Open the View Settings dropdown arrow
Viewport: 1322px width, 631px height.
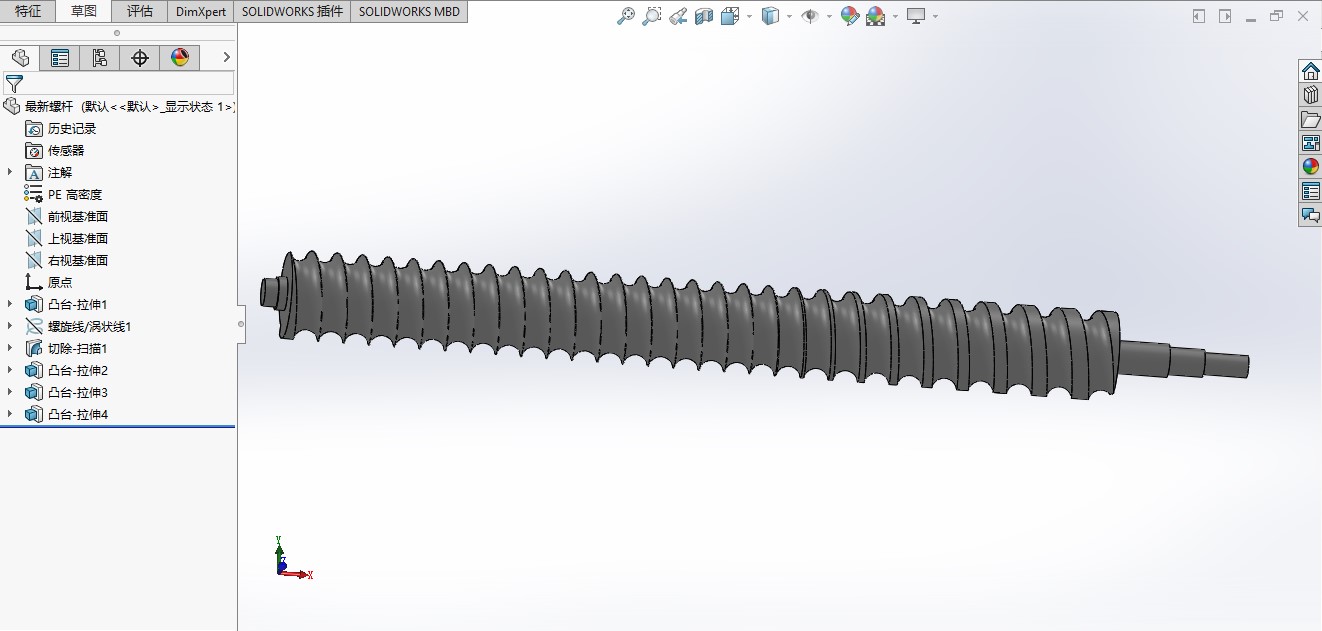tap(935, 16)
